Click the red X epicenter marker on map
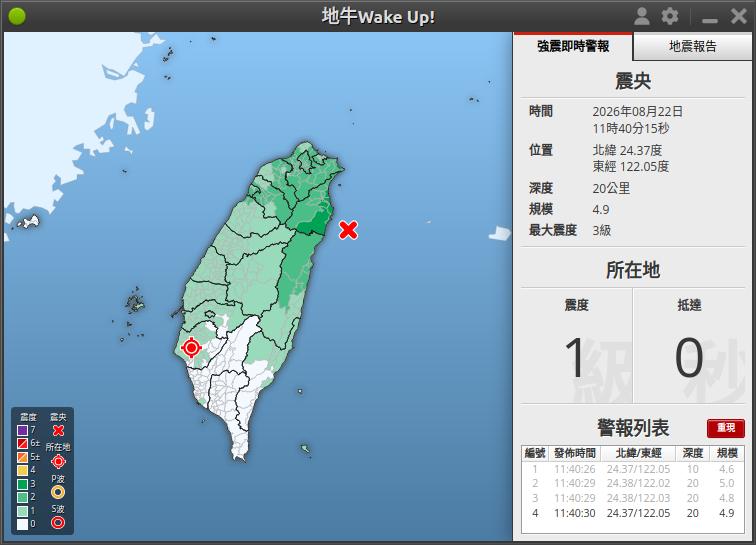The height and width of the screenshot is (545, 756). (x=348, y=230)
